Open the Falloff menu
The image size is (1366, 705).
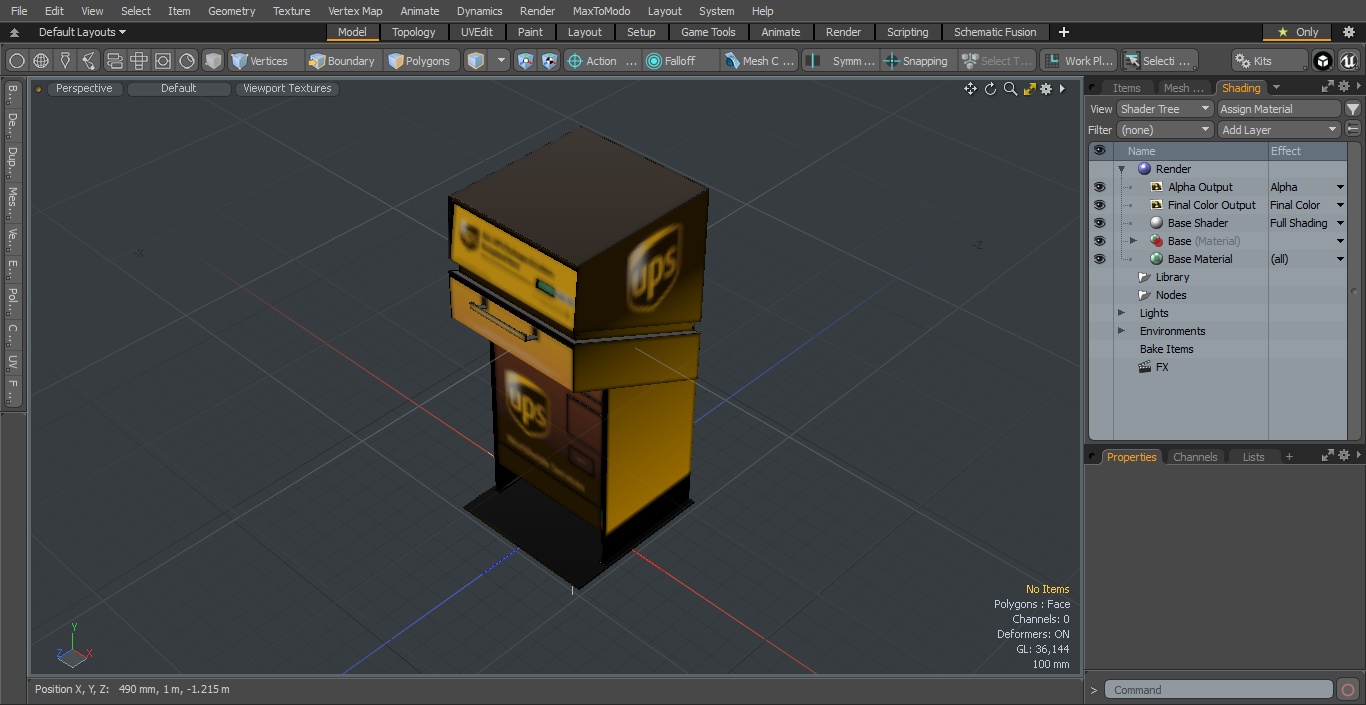click(x=681, y=61)
